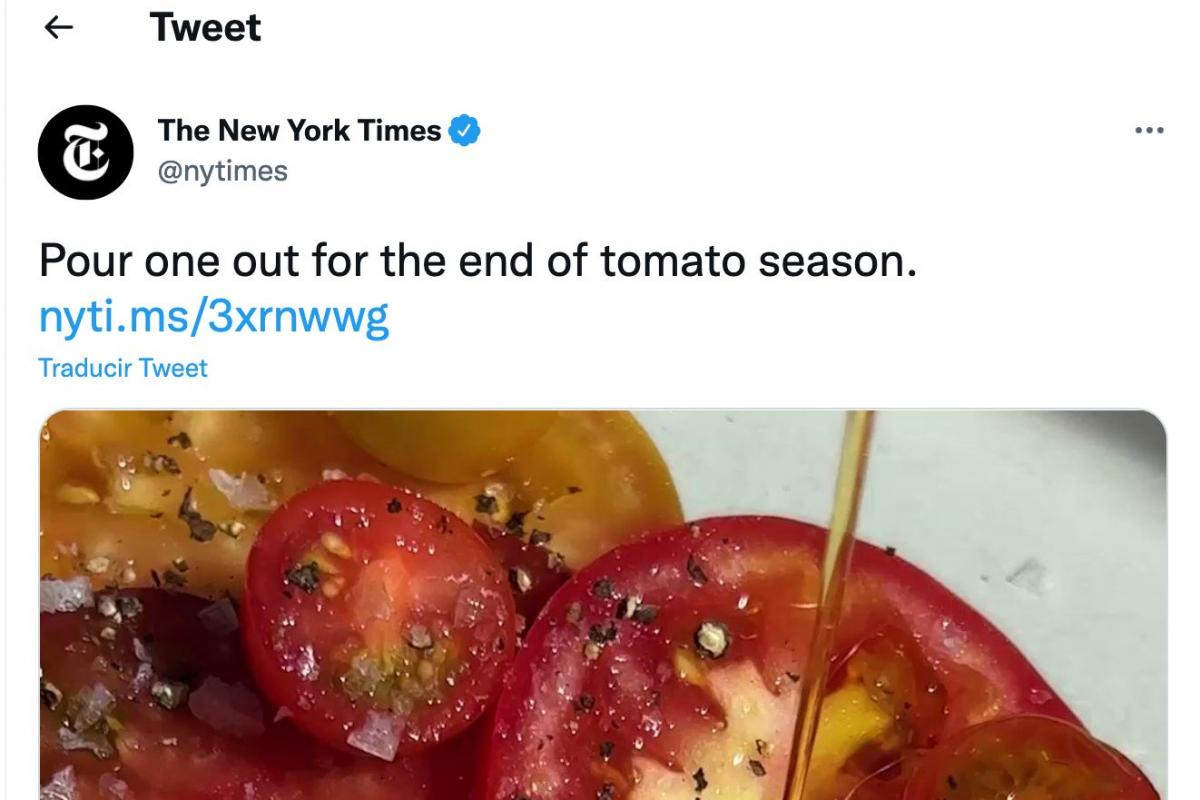The width and height of the screenshot is (1200, 800).
Task: Open The New York Times profile avatar
Action: click(85, 152)
